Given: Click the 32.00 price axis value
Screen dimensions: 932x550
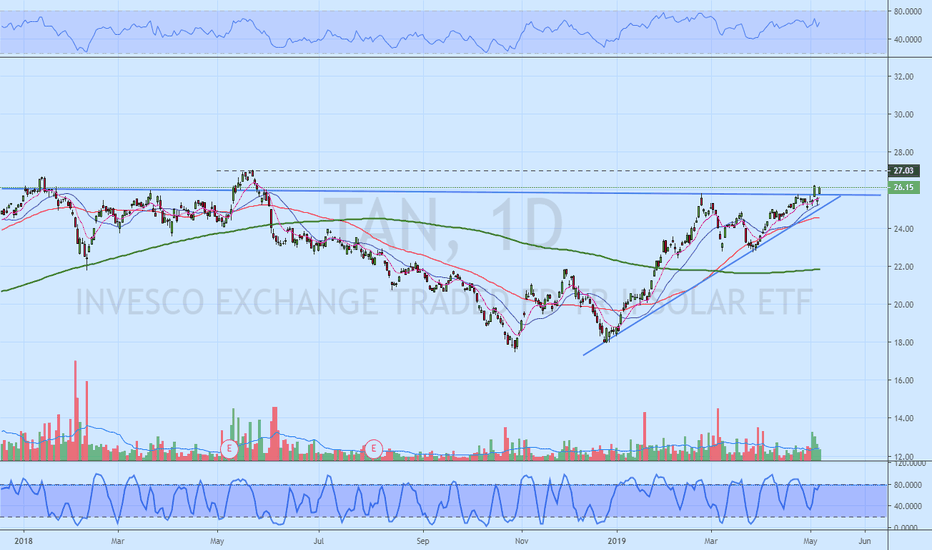Looking at the screenshot, I should (903, 77).
